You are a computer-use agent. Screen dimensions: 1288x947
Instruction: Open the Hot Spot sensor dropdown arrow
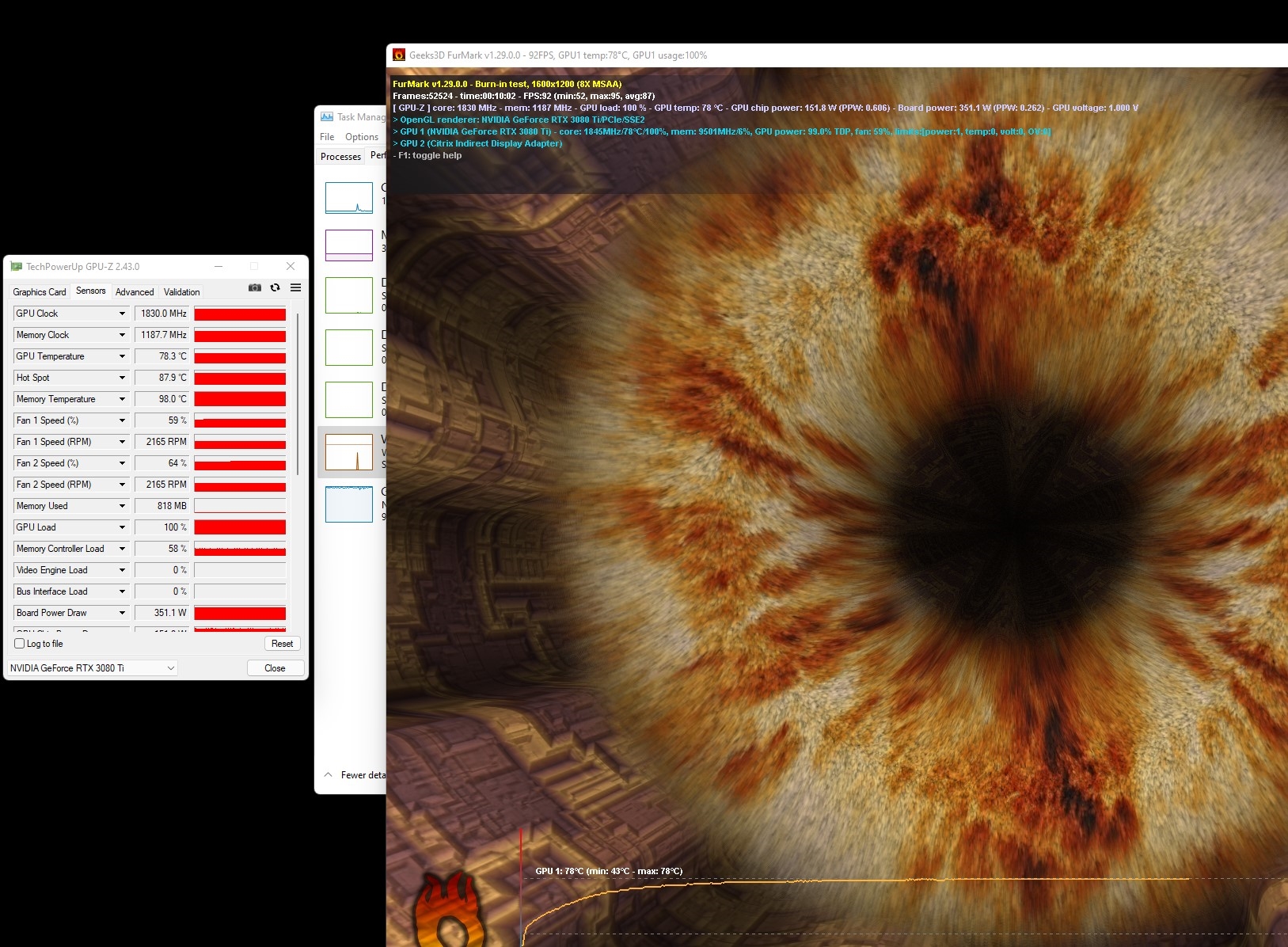[x=122, y=378]
